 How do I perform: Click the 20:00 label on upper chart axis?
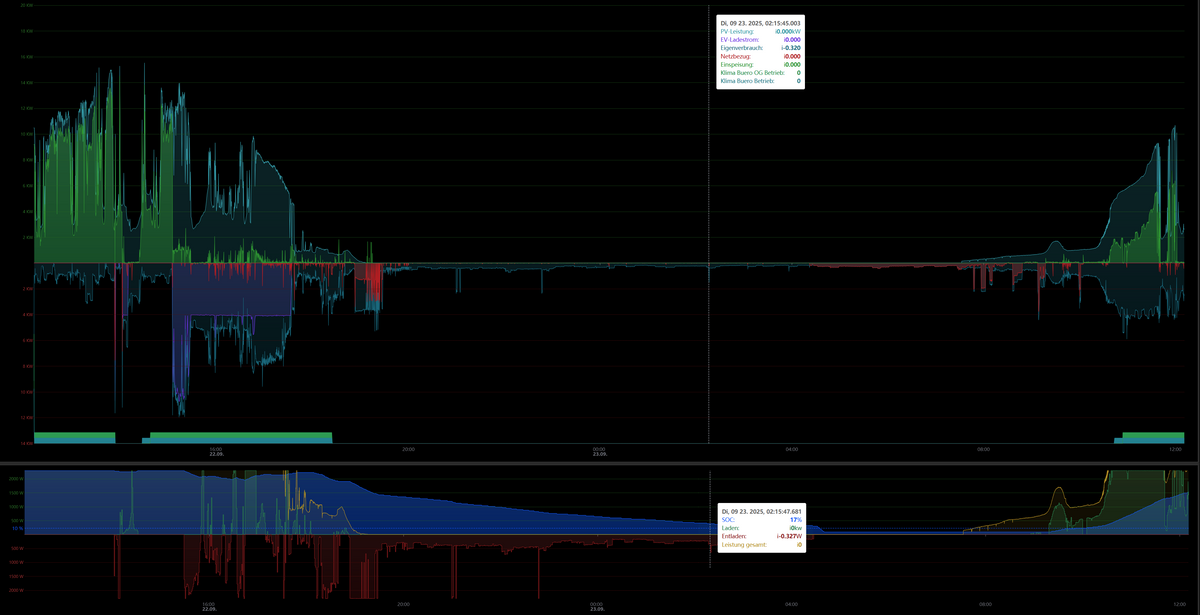point(407,450)
